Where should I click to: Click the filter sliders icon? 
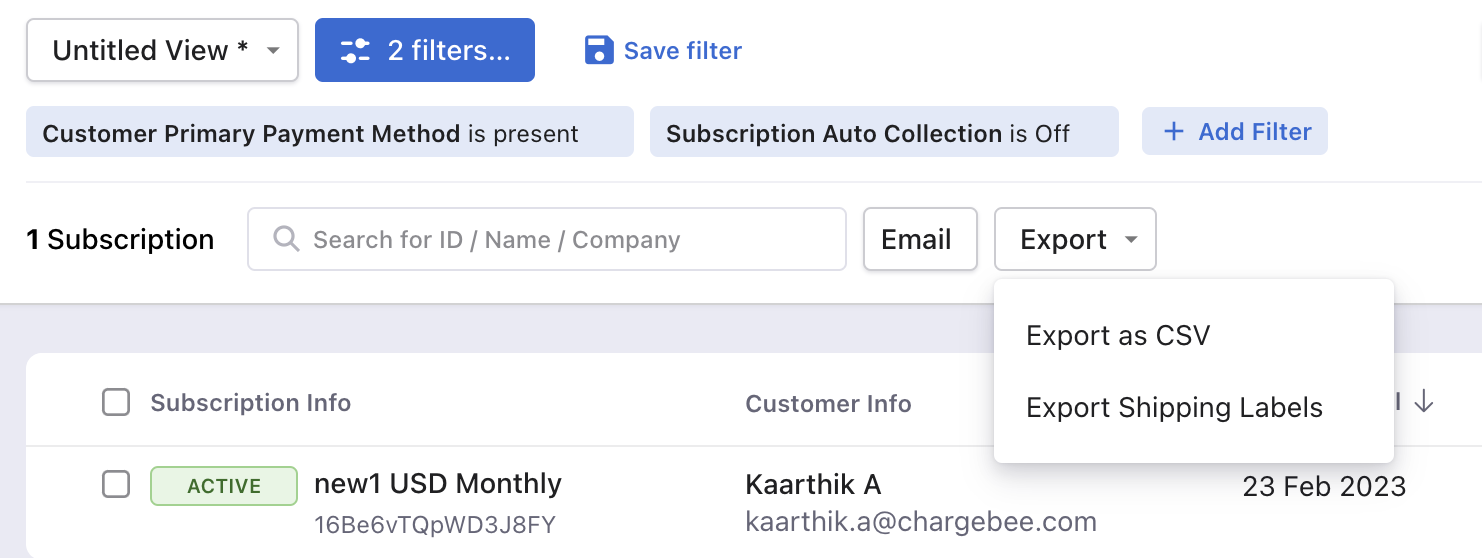pos(355,51)
